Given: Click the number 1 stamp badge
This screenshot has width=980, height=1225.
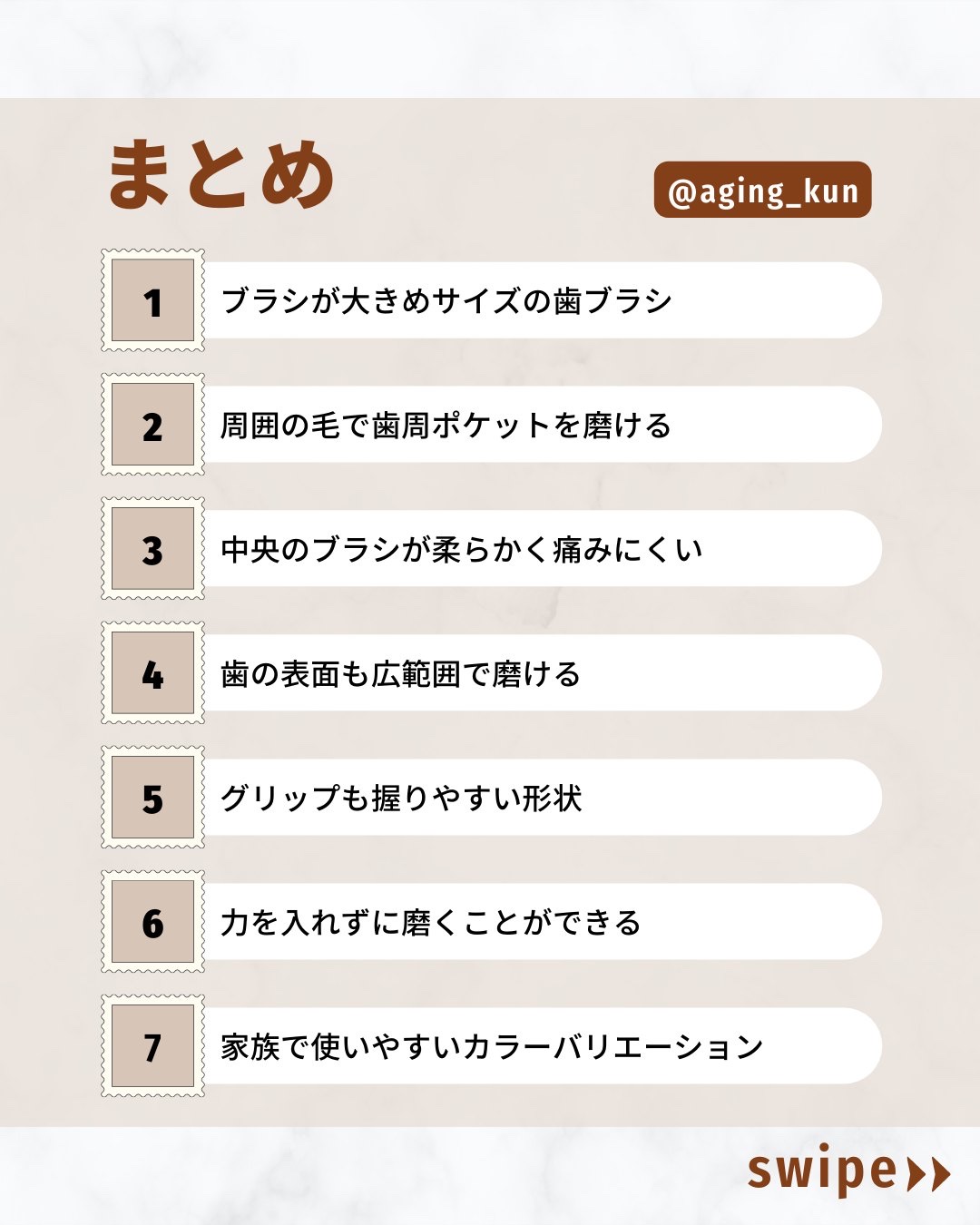Looking at the screenshot, I should (x=152, y=300).
